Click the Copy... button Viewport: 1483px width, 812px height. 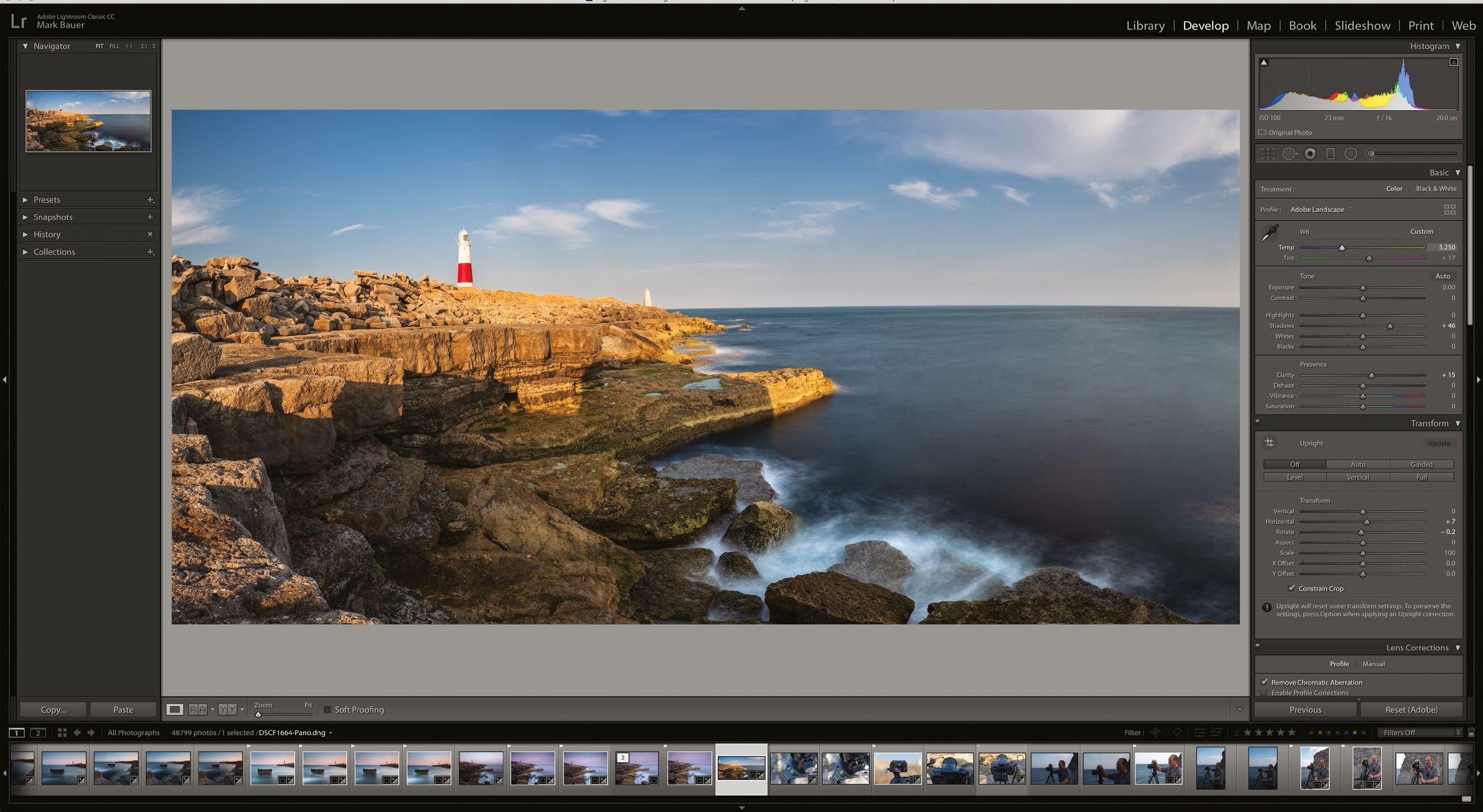click(53, 710)
